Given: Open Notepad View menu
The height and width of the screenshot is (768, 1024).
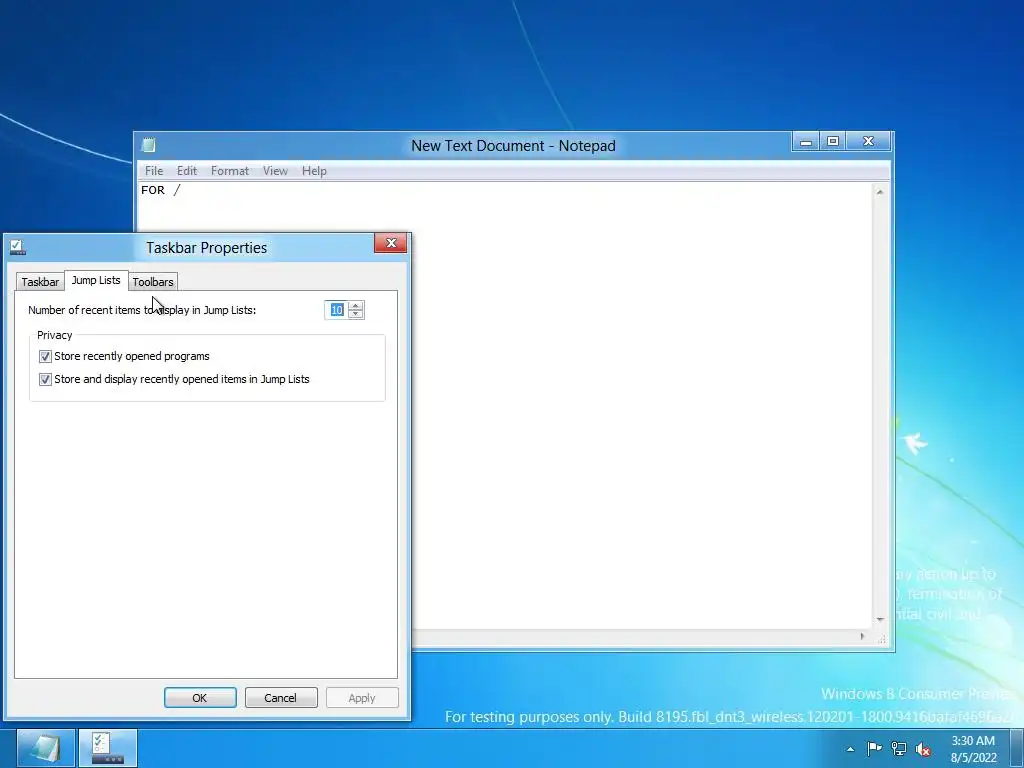Looking at the screenshot, I should [x=275, y=171].
